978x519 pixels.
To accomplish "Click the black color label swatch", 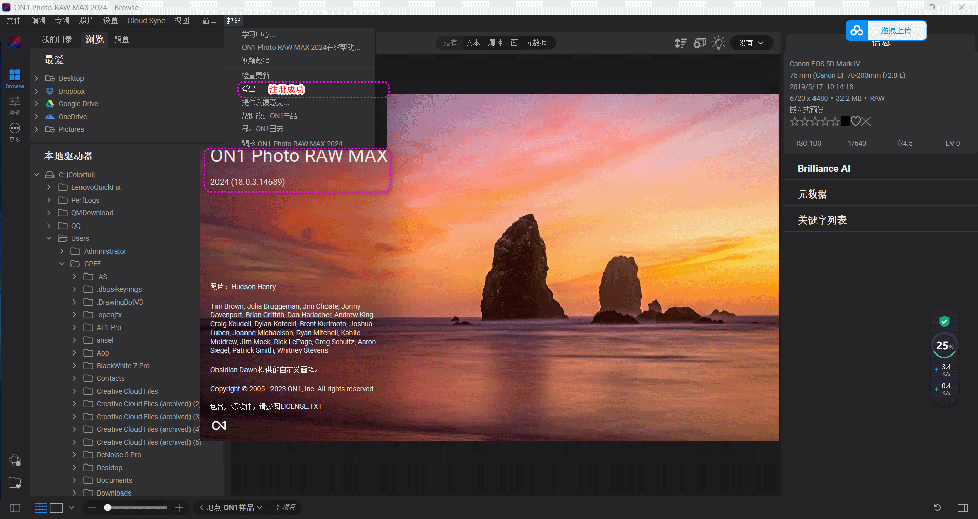I will click(x=845, y=122).
